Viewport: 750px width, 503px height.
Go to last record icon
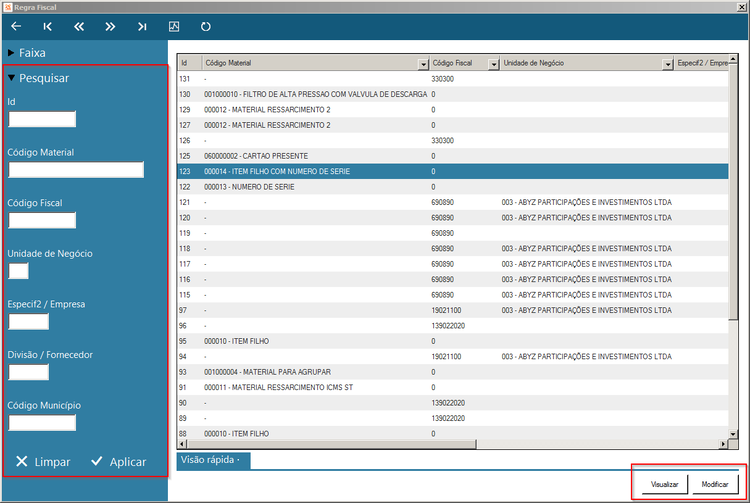tap(142, 26)
